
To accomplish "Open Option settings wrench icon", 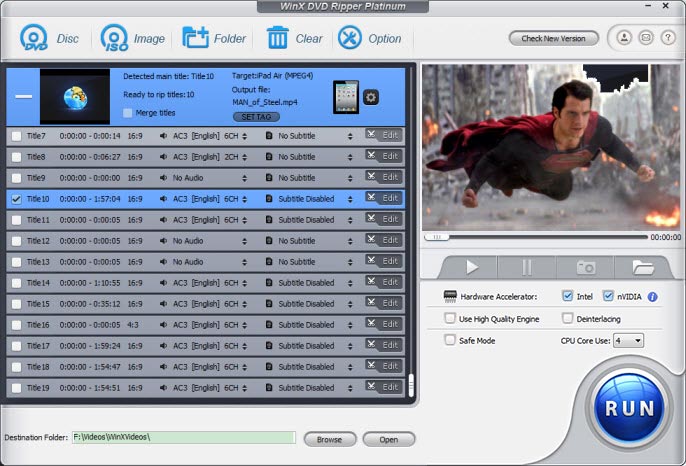I will 350,38.
